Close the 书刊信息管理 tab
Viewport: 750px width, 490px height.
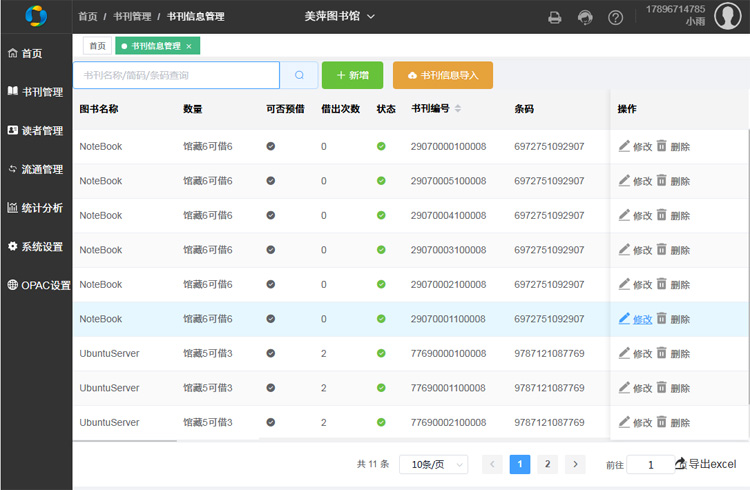click(189, 46)
